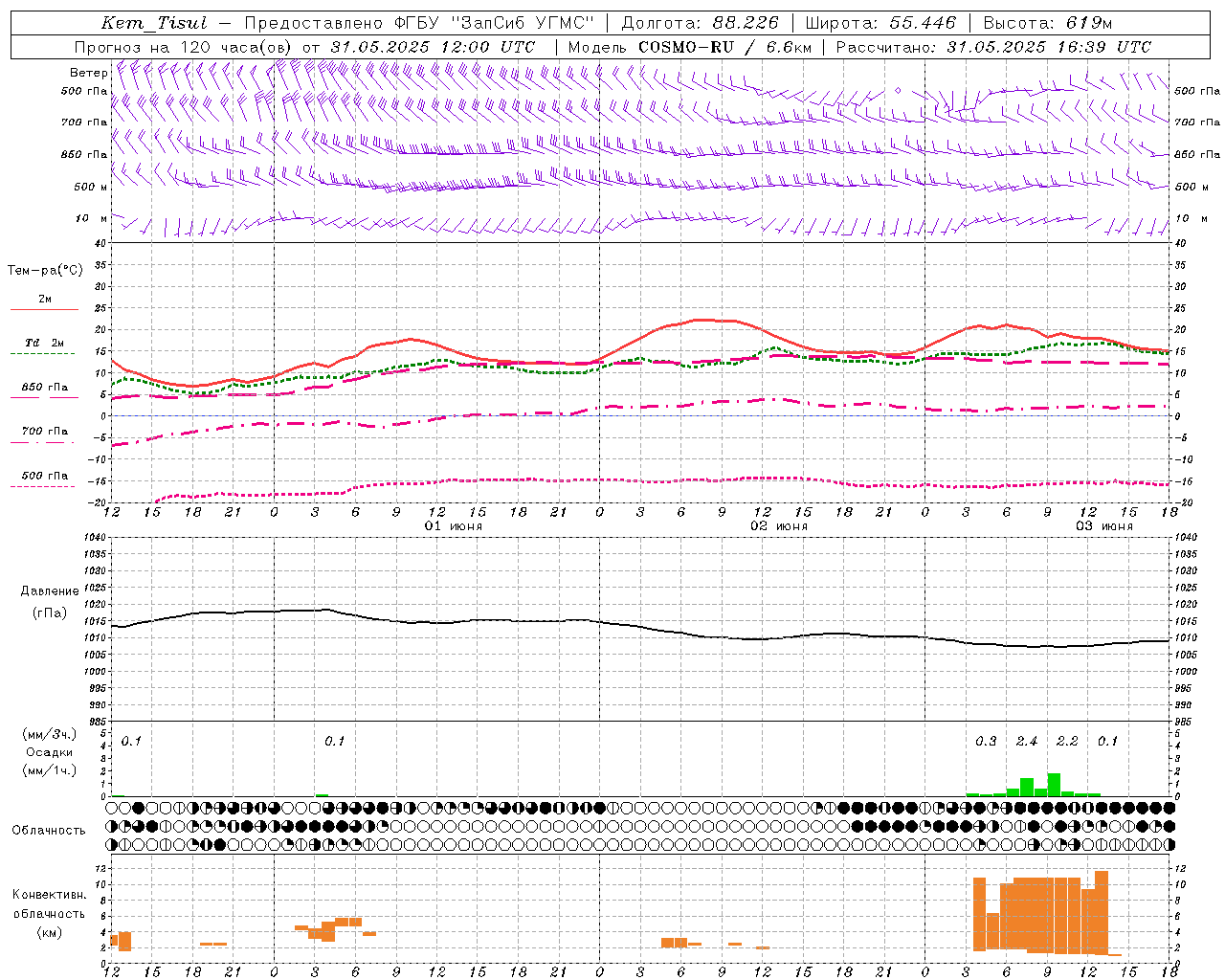Select the text Предоставлено ФГБУ "ЗапСиб УГМС"
This screenshot has height=980, width=1225.
click(419, 23)
